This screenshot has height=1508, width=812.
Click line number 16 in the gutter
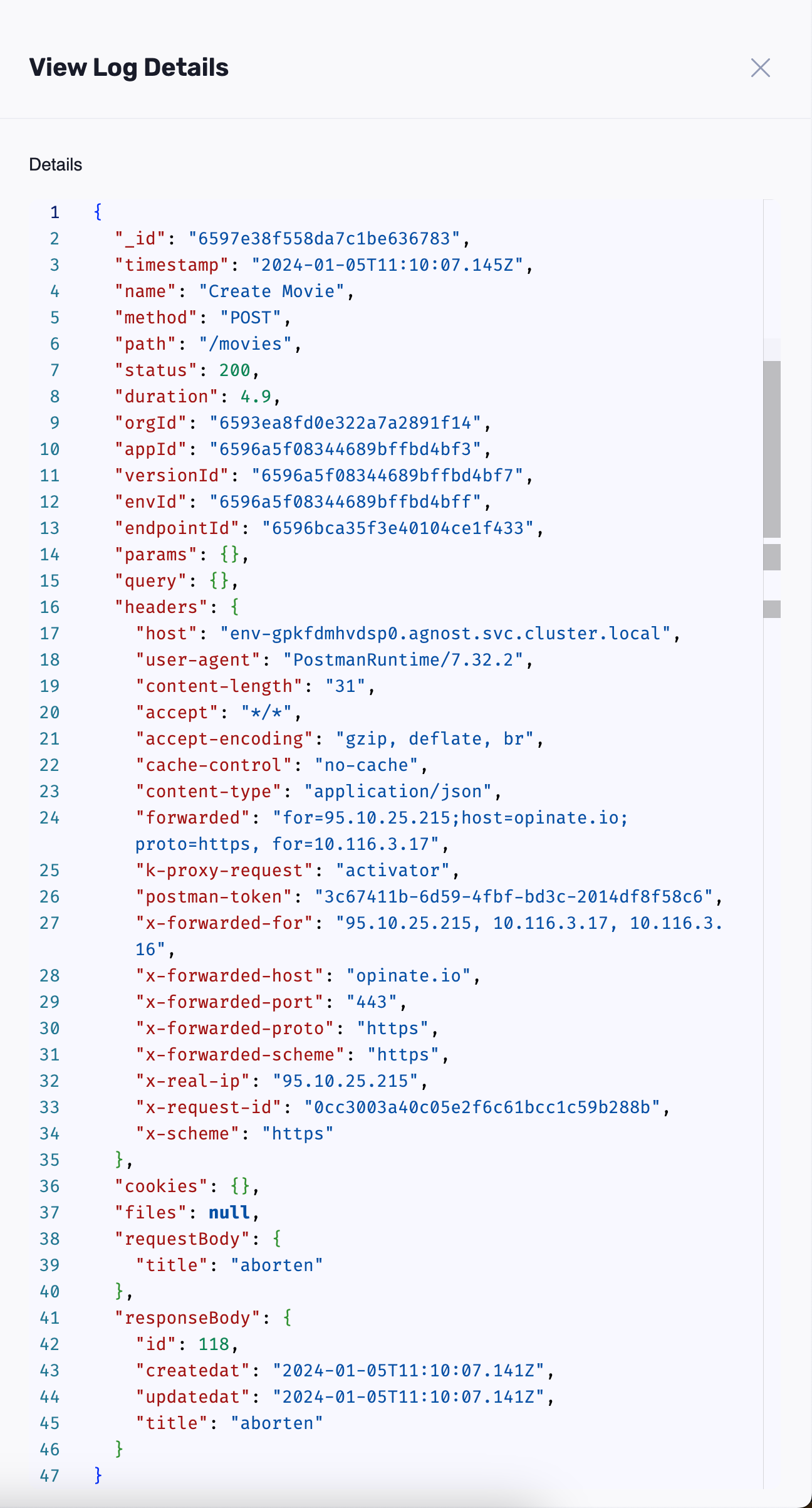click(x=49, y=607)
